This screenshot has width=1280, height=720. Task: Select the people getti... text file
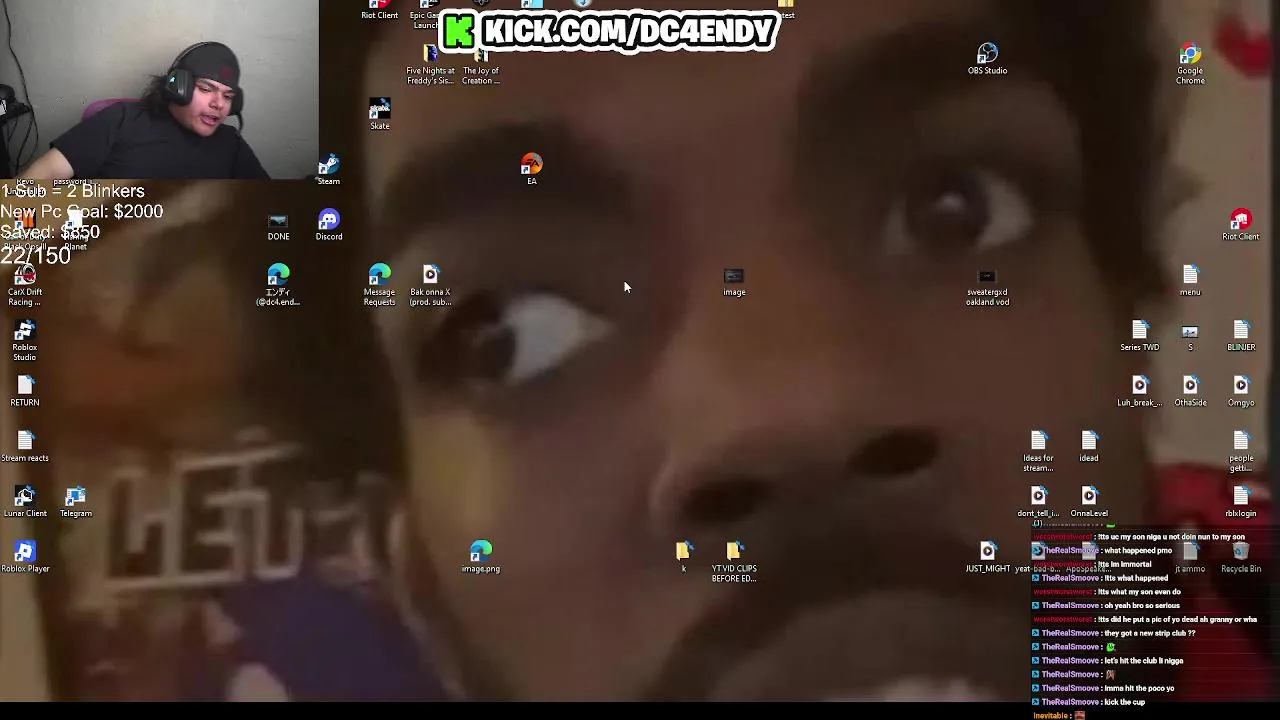tap(1241, 451)
